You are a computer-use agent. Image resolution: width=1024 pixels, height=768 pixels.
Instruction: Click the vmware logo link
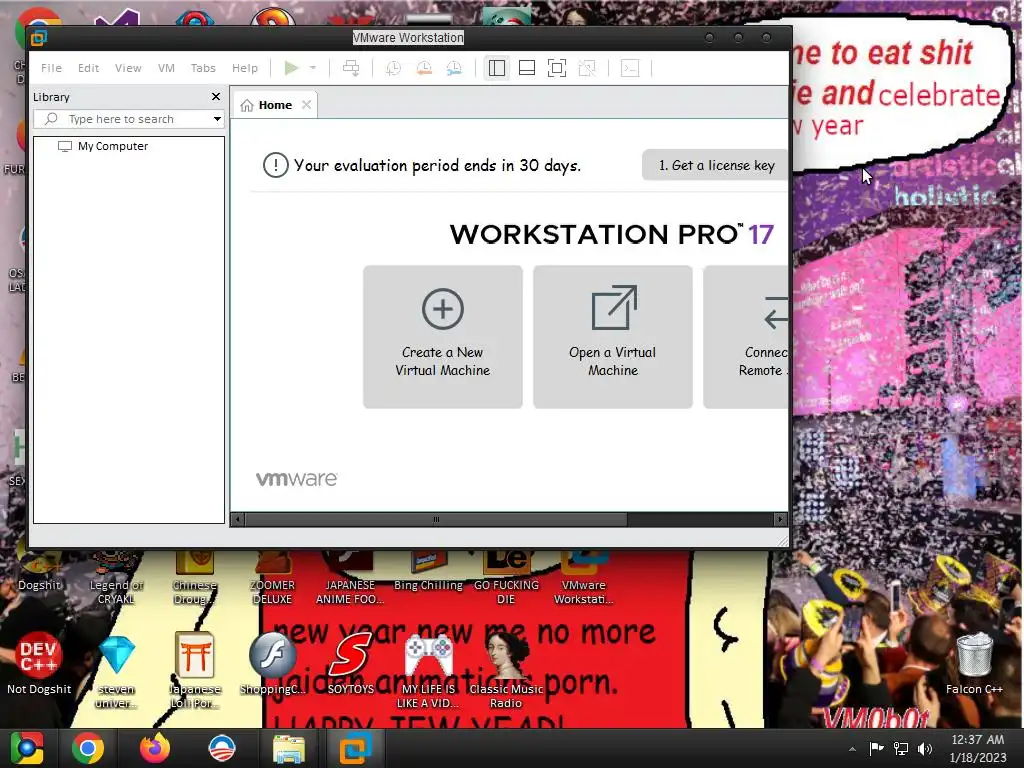point(296,479)
